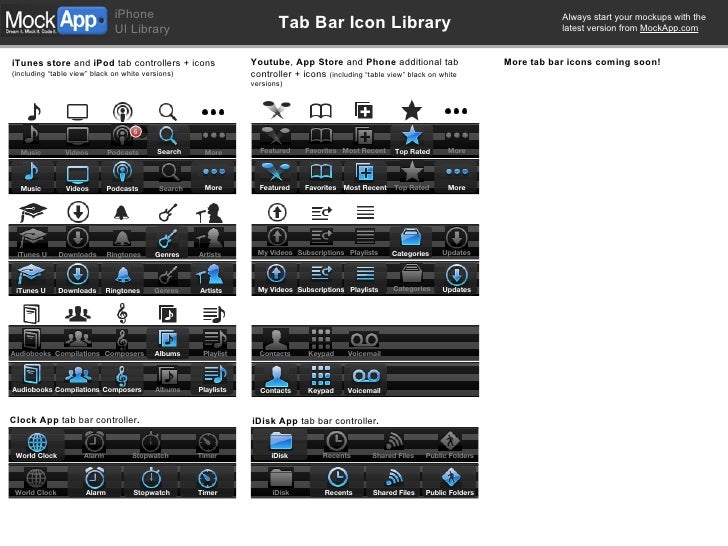Select the blue Videos tab
Viewport: 728px width, 546px height.
click(77, 176)
